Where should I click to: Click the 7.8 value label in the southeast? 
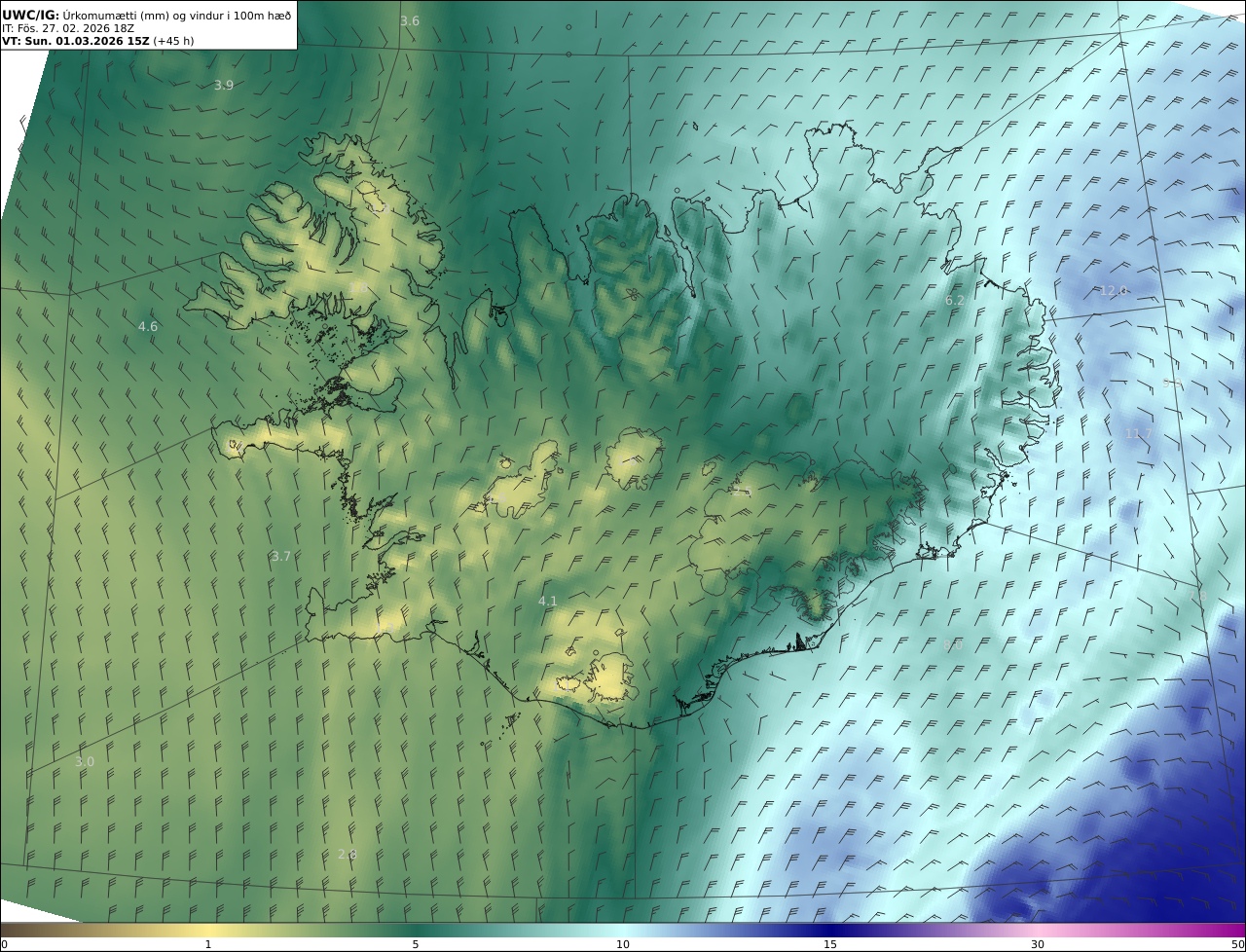tap(1196, 595)
